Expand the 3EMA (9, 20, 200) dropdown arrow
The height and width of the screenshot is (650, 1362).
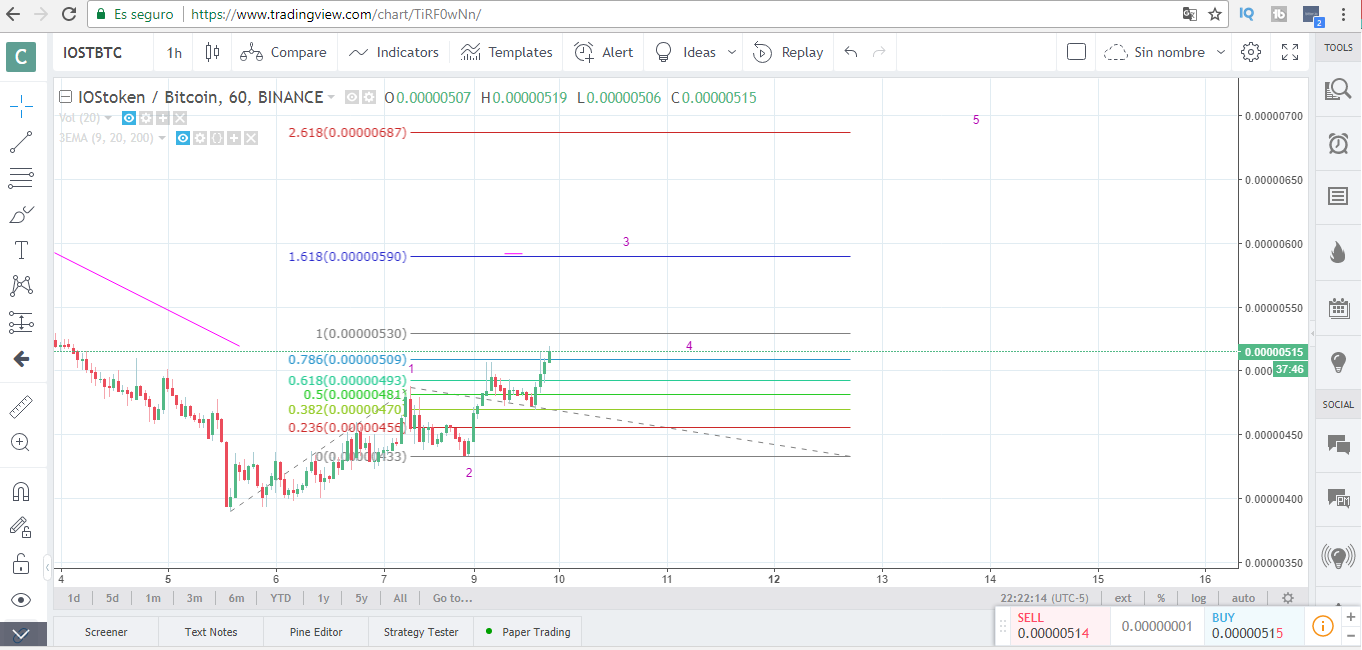162,138
